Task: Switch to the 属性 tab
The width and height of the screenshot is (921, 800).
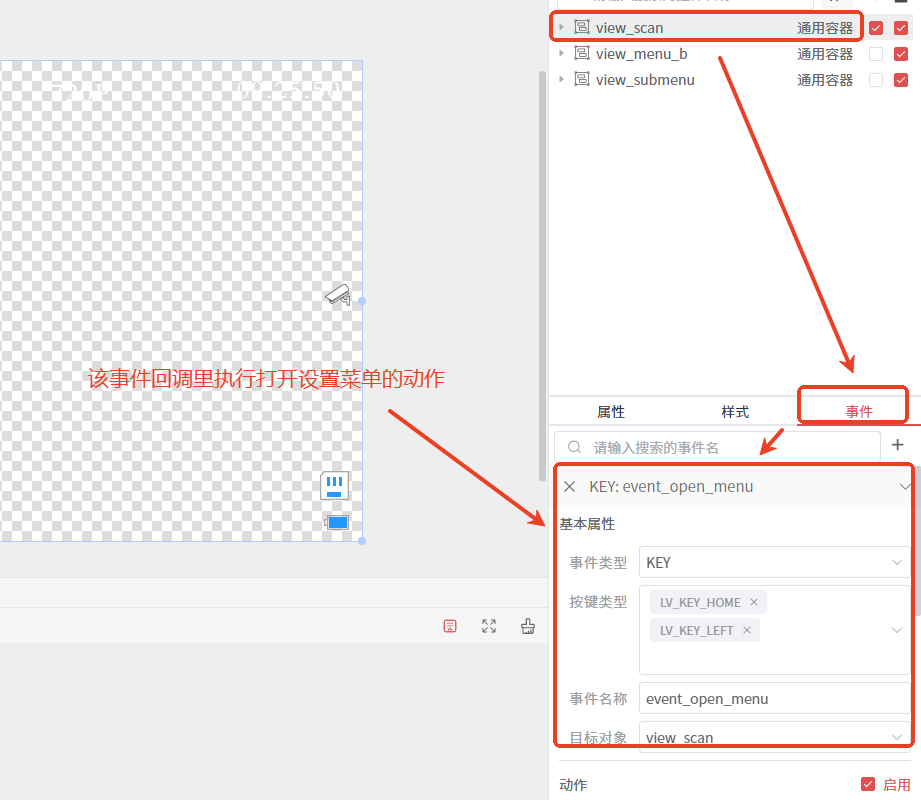Action: pos(611,412)
